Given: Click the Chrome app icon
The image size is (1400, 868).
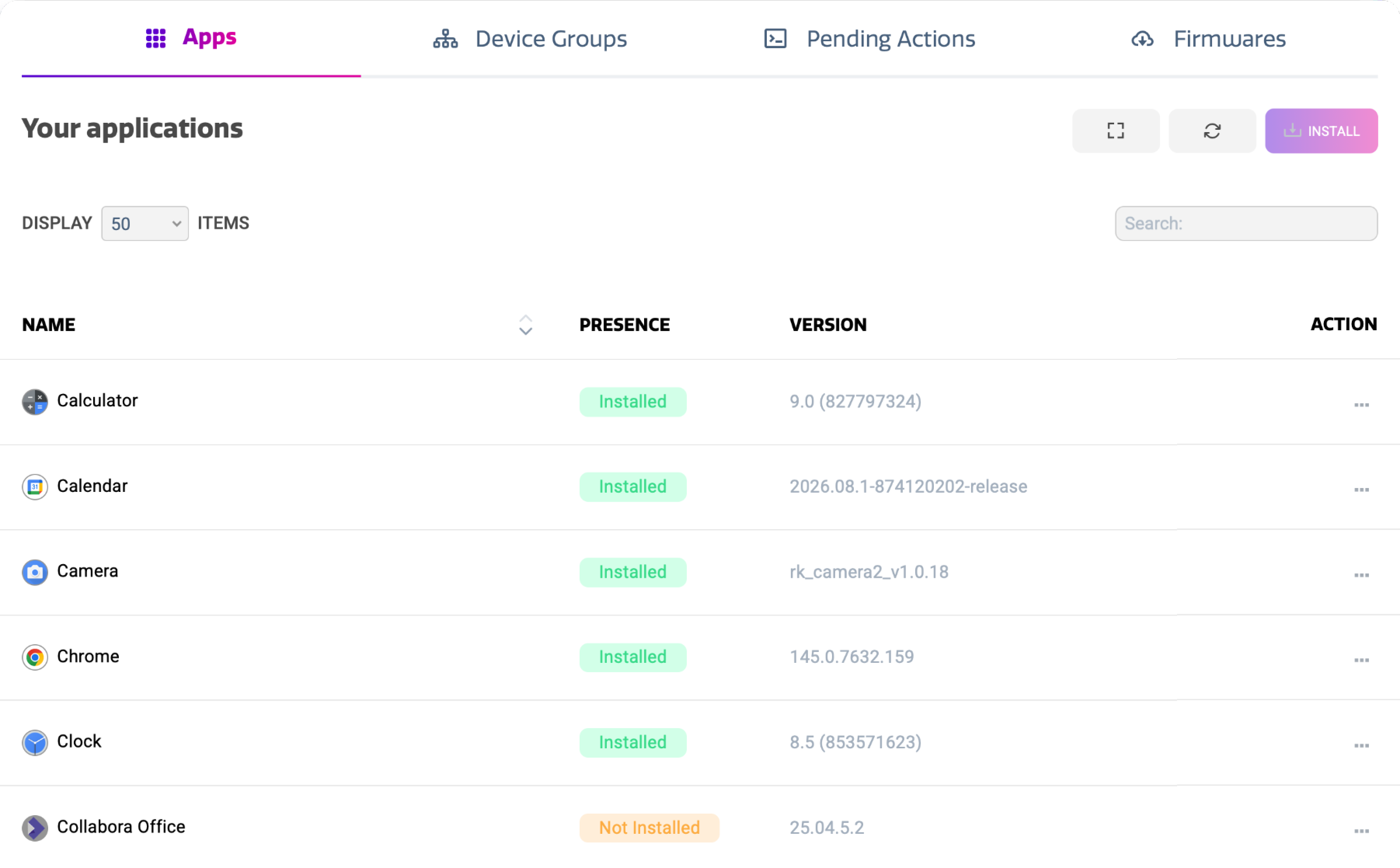Looking at the screenshot, I should (x=35, y=657).
